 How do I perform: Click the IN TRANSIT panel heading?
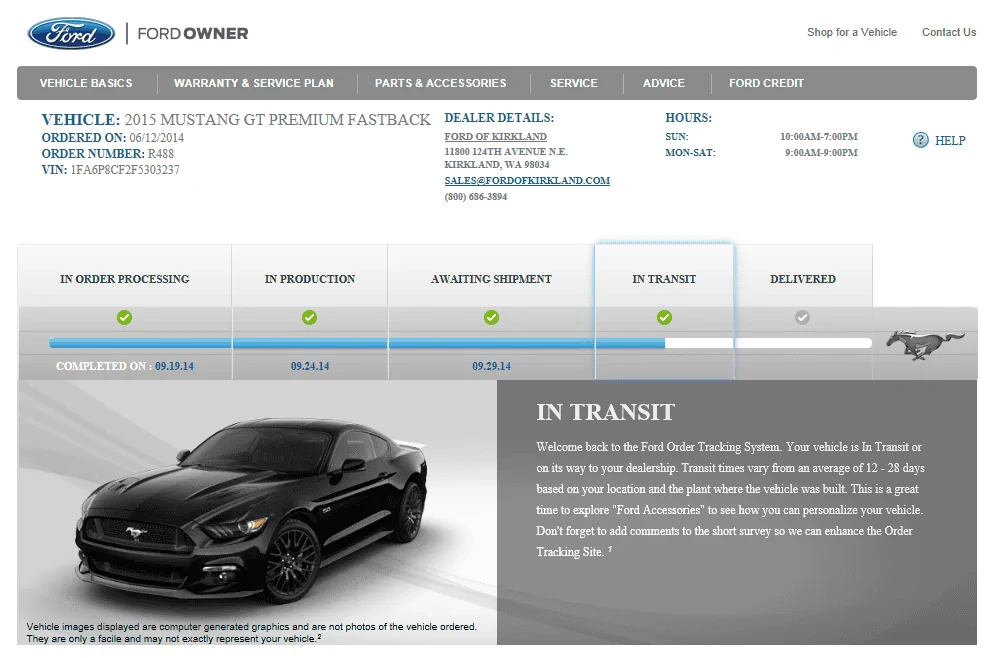click(606, 412)
